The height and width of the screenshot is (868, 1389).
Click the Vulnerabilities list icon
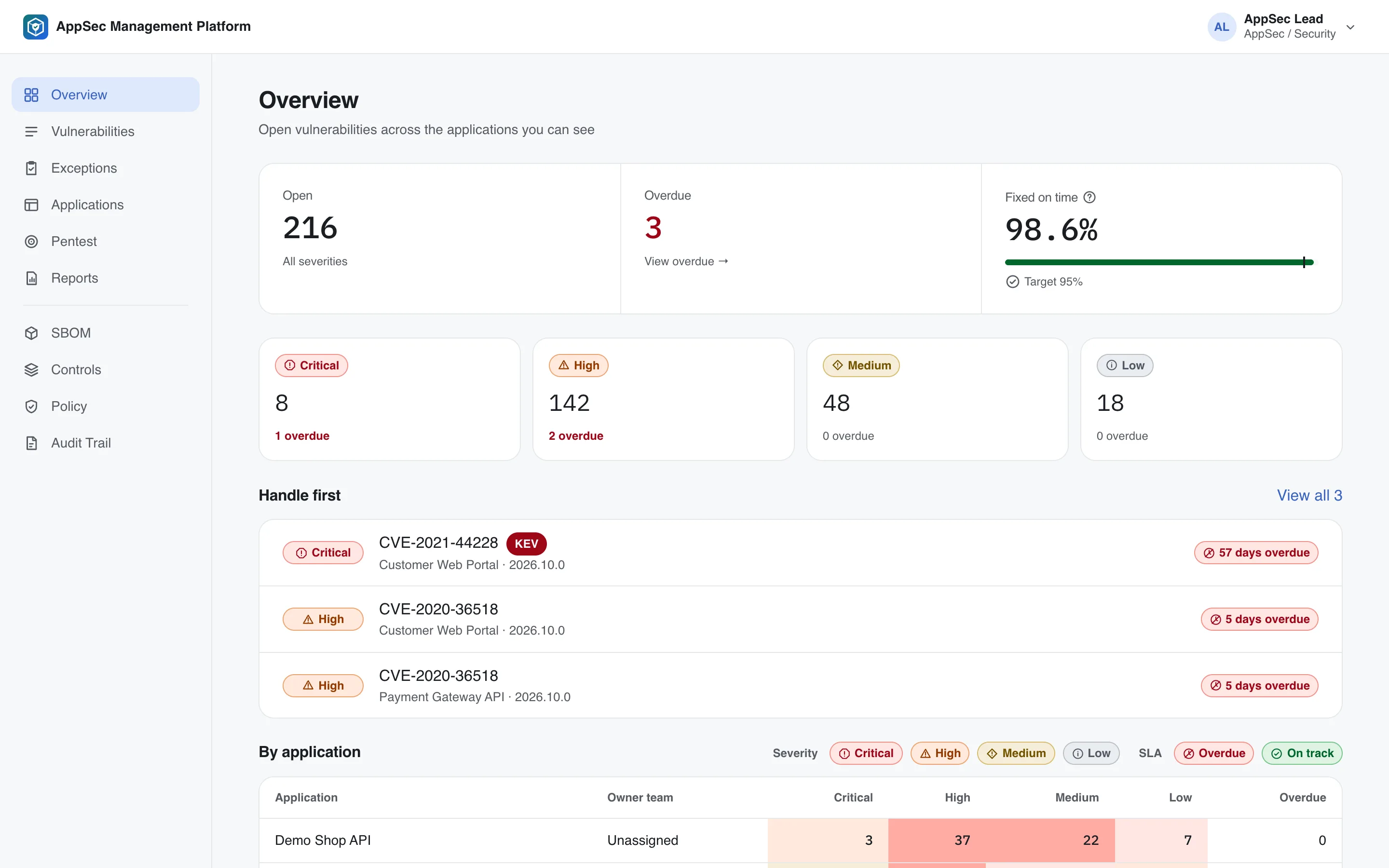click(31, 132)
